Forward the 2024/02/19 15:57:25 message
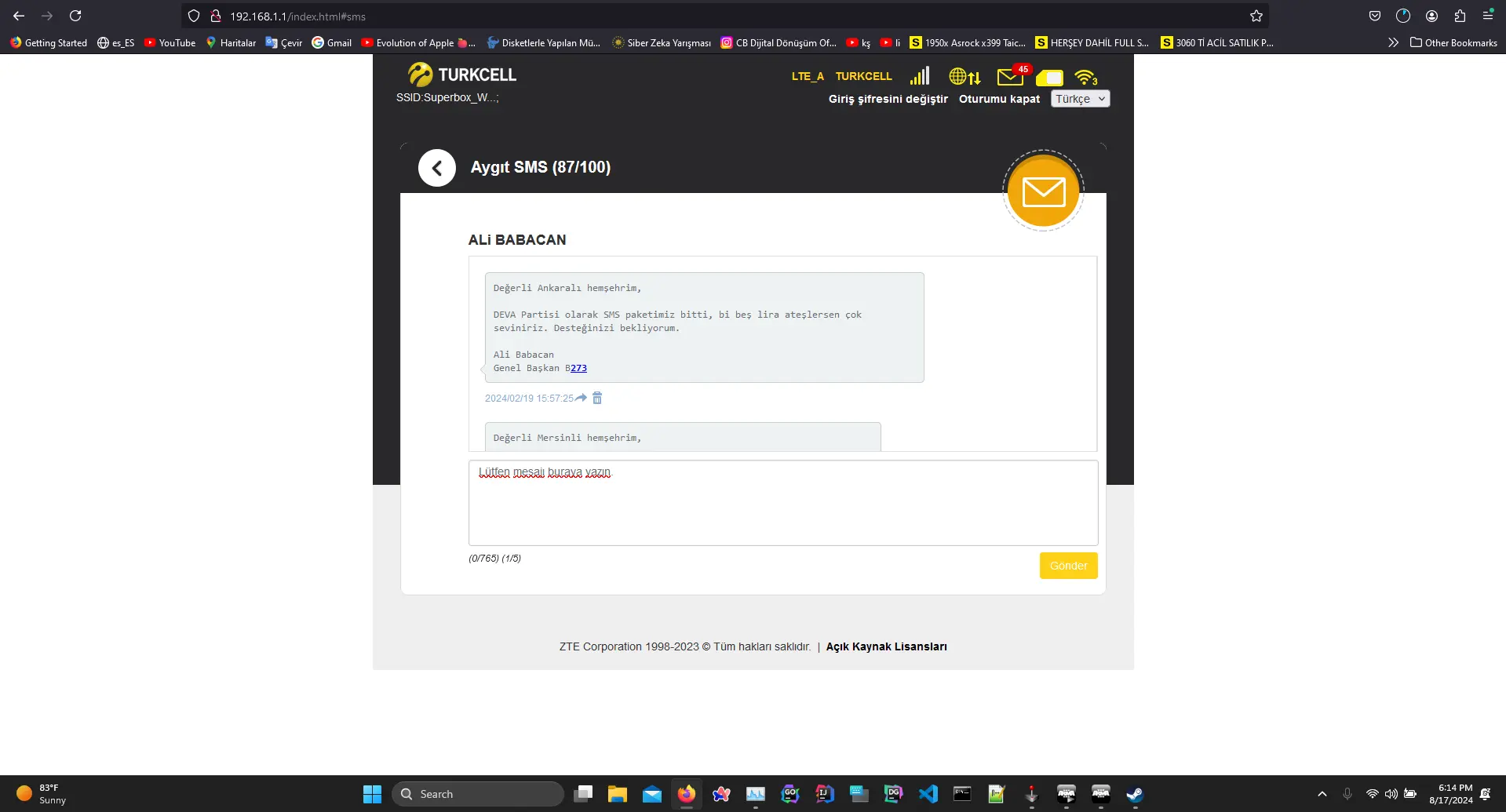 click(x=581, y=398)
